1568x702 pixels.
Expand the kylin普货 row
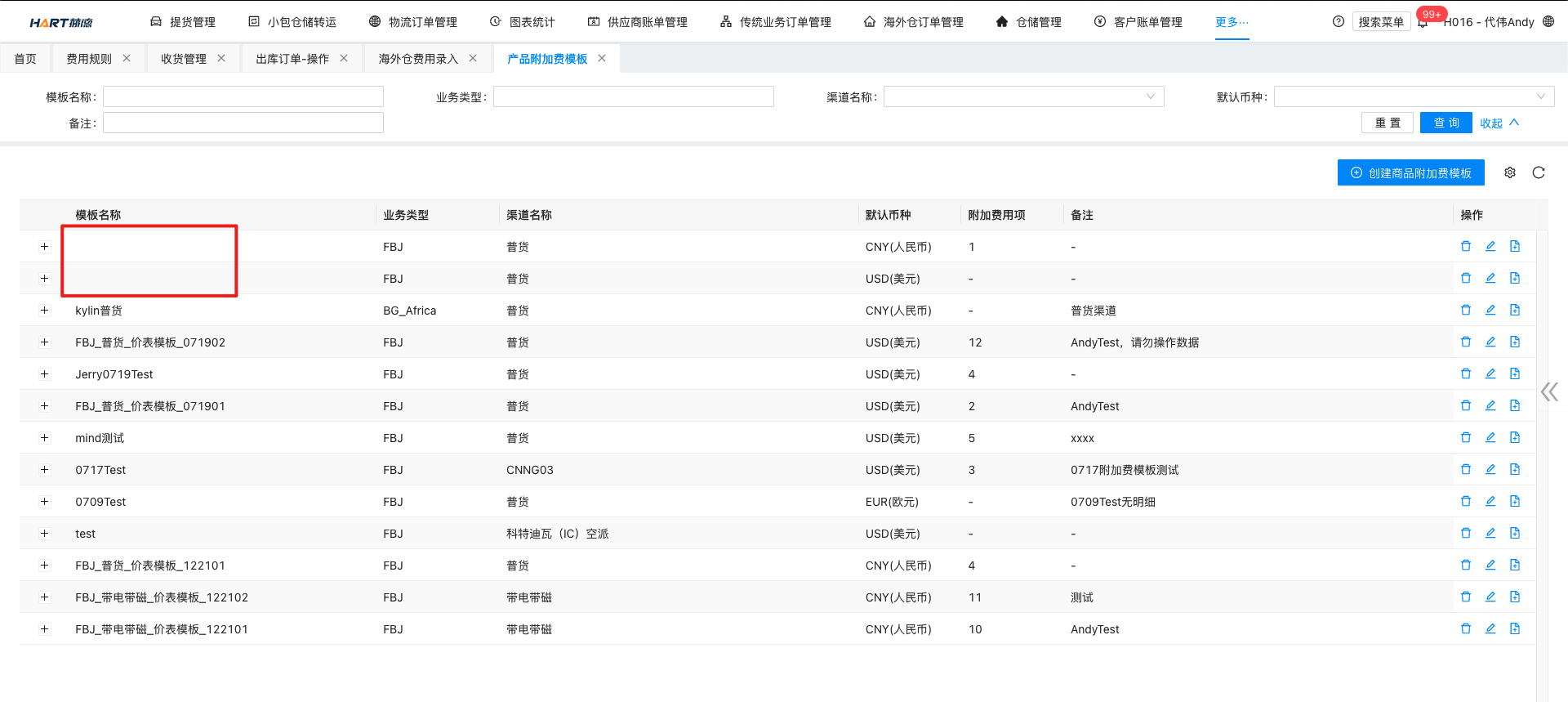click(x=44, y=311)
